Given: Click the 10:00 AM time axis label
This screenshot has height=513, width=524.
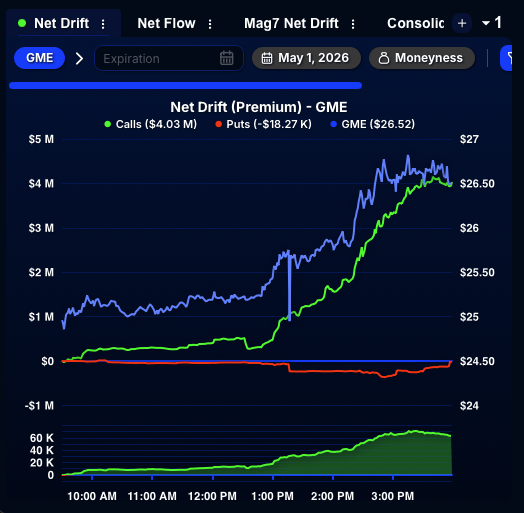Looking at the screenshot, I should 92,496.
